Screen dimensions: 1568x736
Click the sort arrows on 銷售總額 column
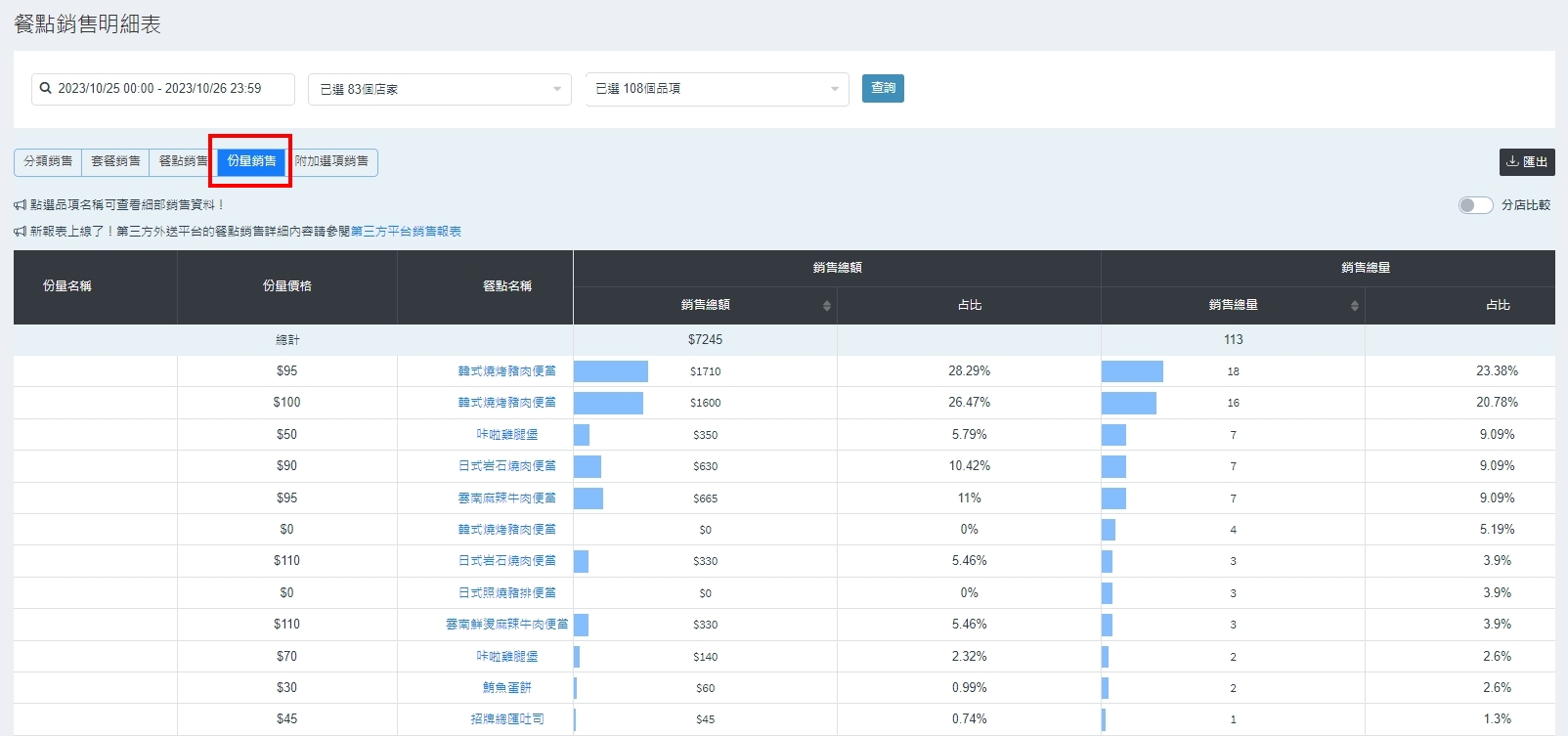(826, 306)
